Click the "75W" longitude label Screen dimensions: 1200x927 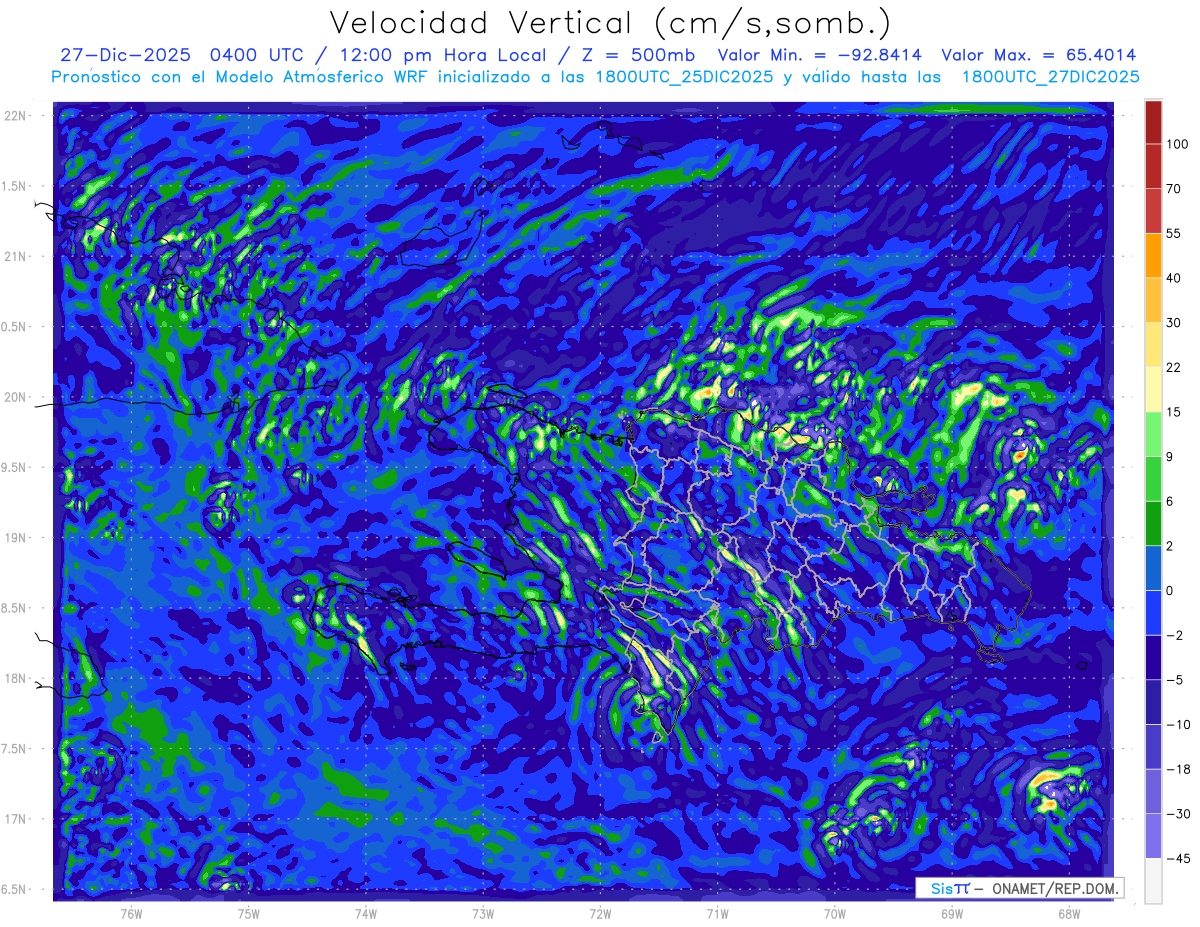pos(249,913)
